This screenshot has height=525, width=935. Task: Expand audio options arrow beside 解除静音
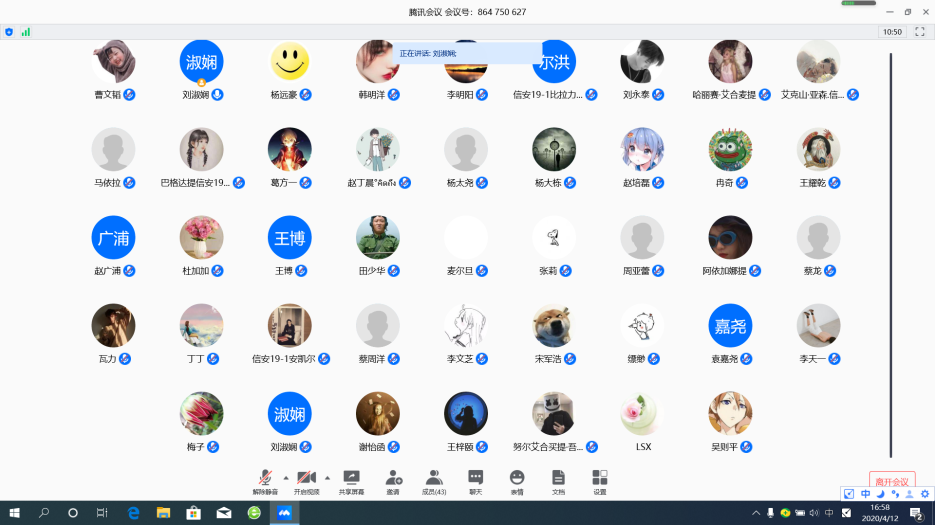(286, 477)
